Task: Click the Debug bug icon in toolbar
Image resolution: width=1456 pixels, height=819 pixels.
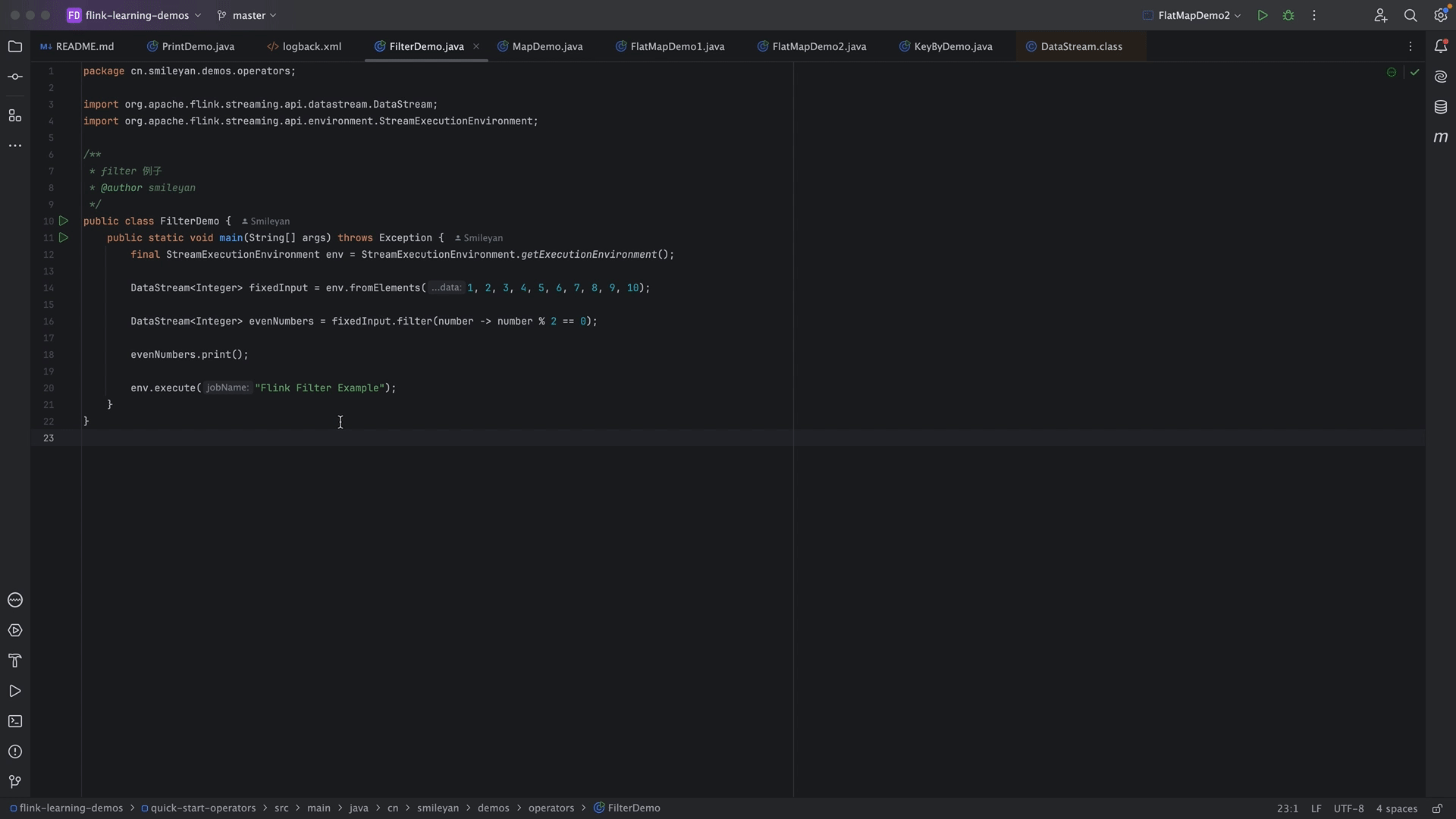Action: point(1288,15)
